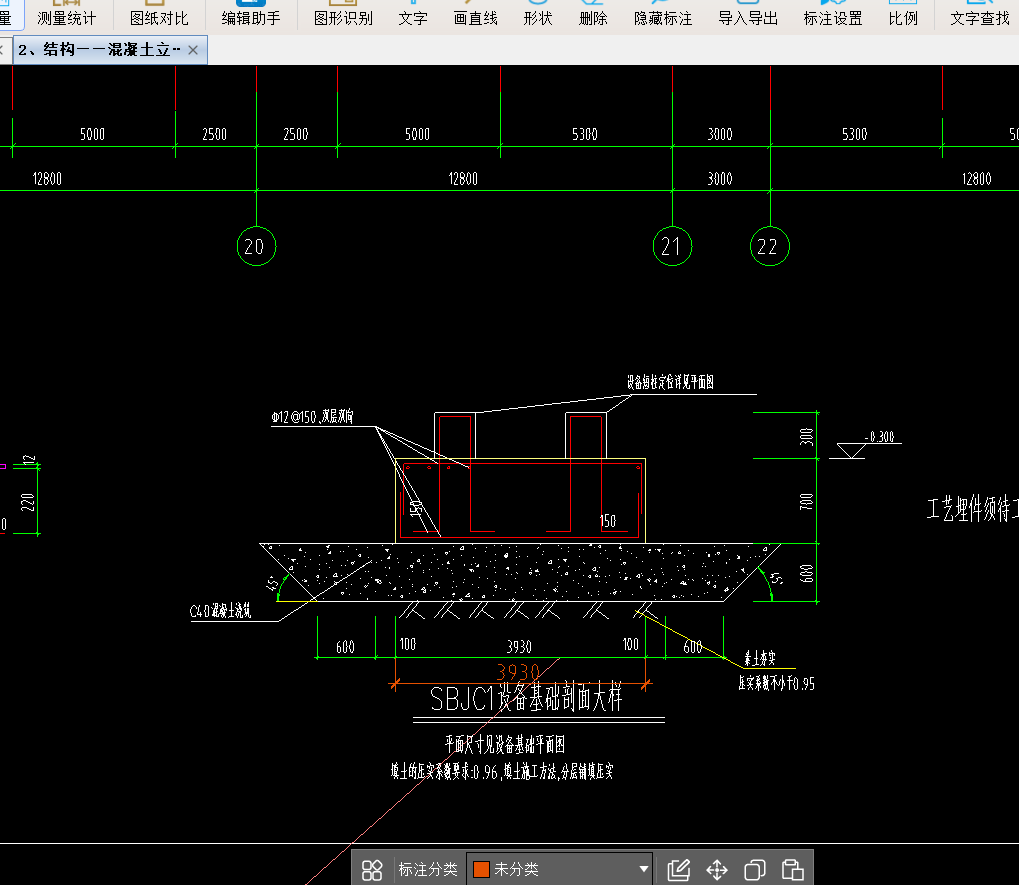Open the 未分类 category dropdown

tap(560, 869)
